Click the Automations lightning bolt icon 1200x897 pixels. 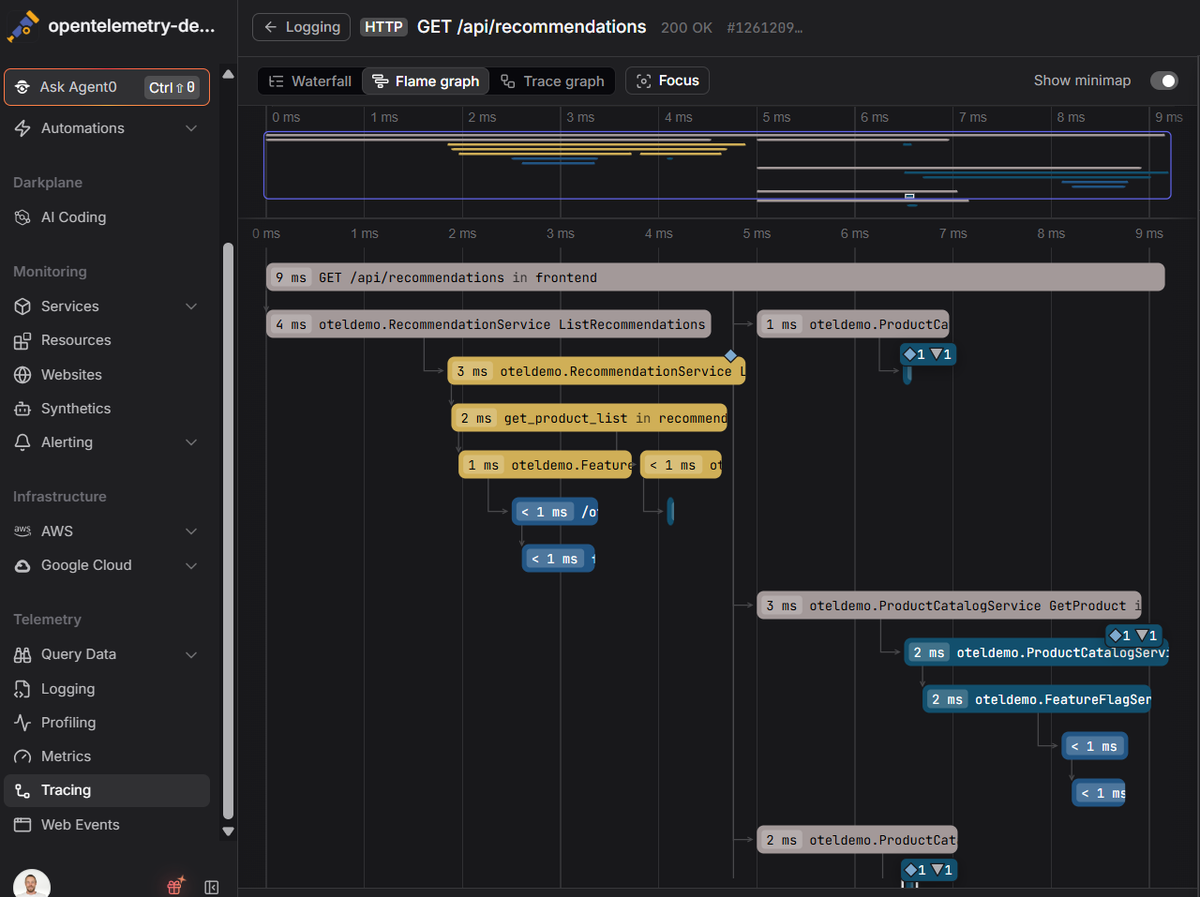23,128
